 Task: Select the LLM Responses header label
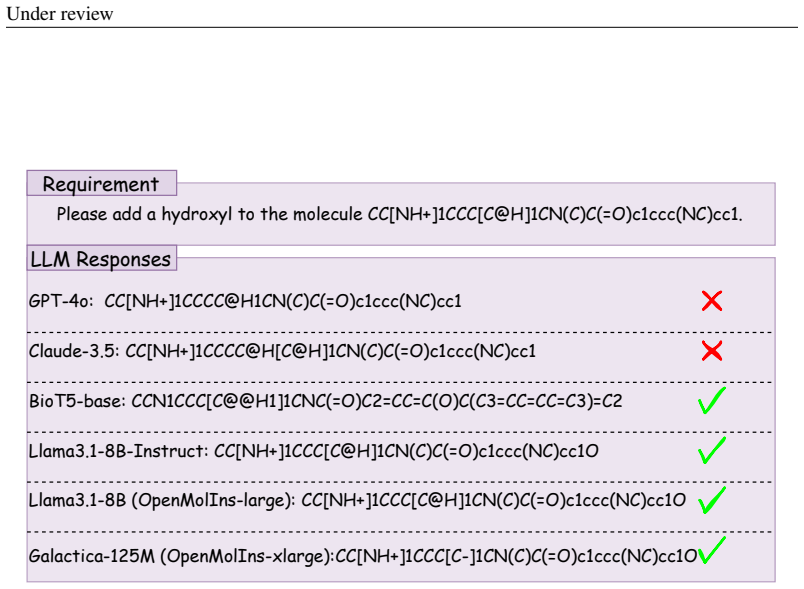point(100,259)
